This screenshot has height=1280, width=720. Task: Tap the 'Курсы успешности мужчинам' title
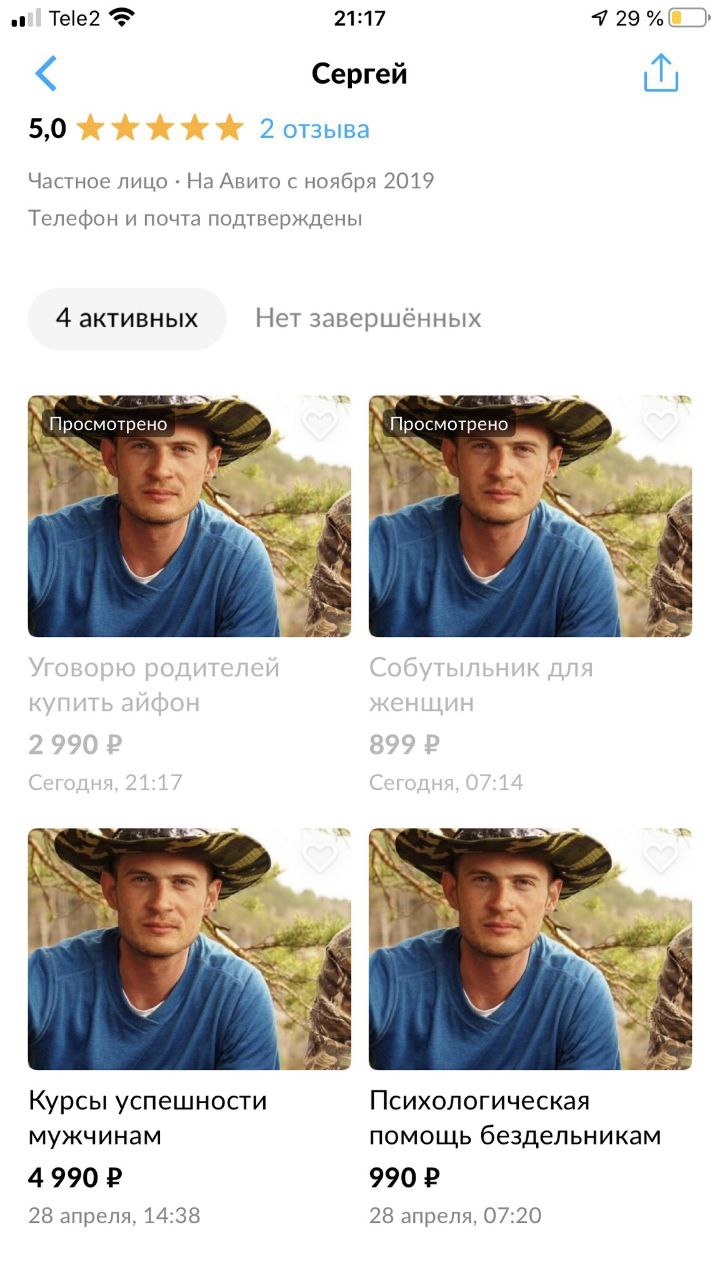(148, 1119)
